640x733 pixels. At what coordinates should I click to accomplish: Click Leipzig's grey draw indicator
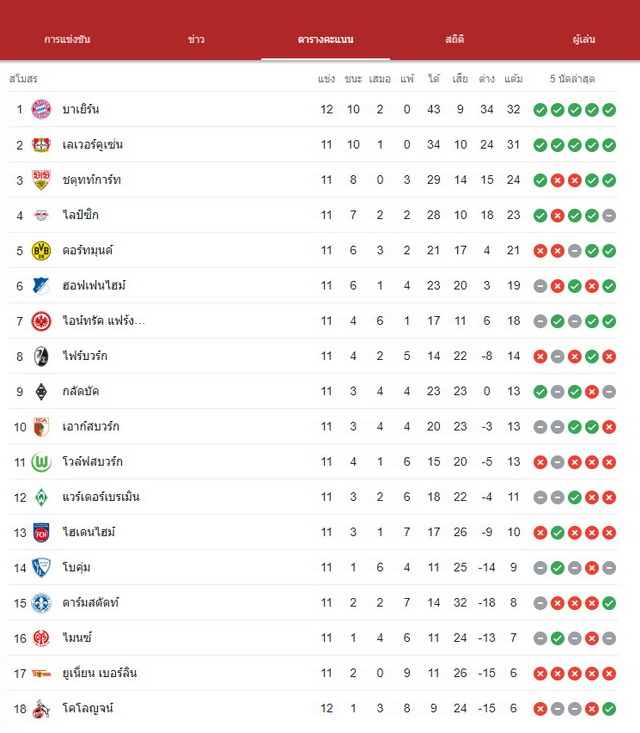click(x=609, y=216)
